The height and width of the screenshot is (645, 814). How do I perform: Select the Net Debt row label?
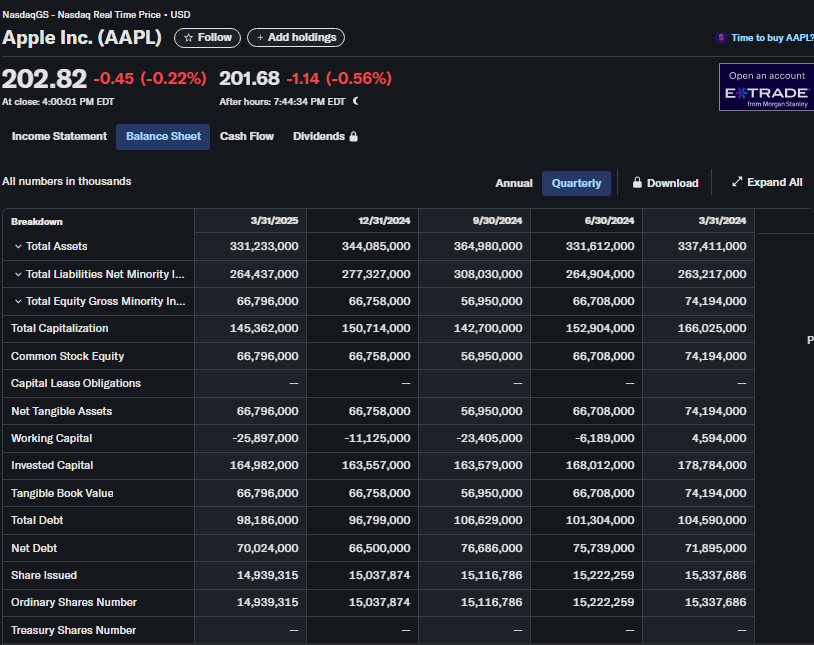point(34,548)
